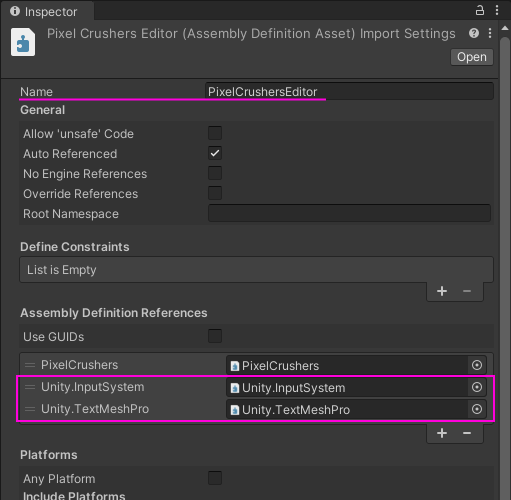
Task: Click the Open button
Action: 472,57
